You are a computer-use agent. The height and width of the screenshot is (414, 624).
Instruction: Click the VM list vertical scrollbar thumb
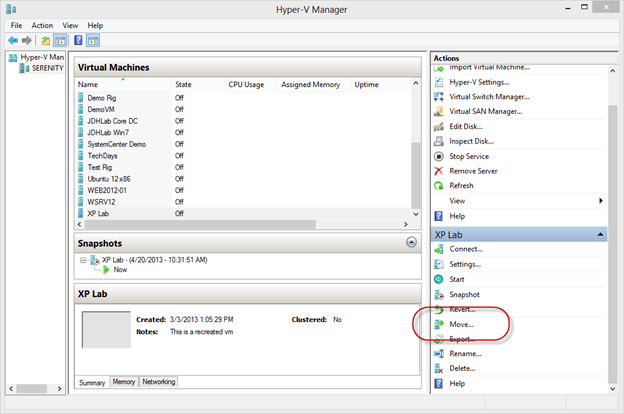(x=415, y=175)
